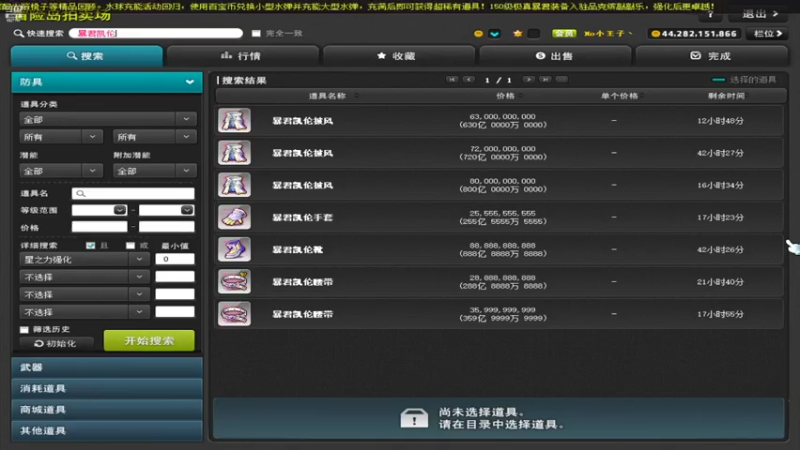The width and height of the screenshot is (800, 450).
Task: Toggle the 完全一致 exact match checkbox
Action: tap(256, 33)
